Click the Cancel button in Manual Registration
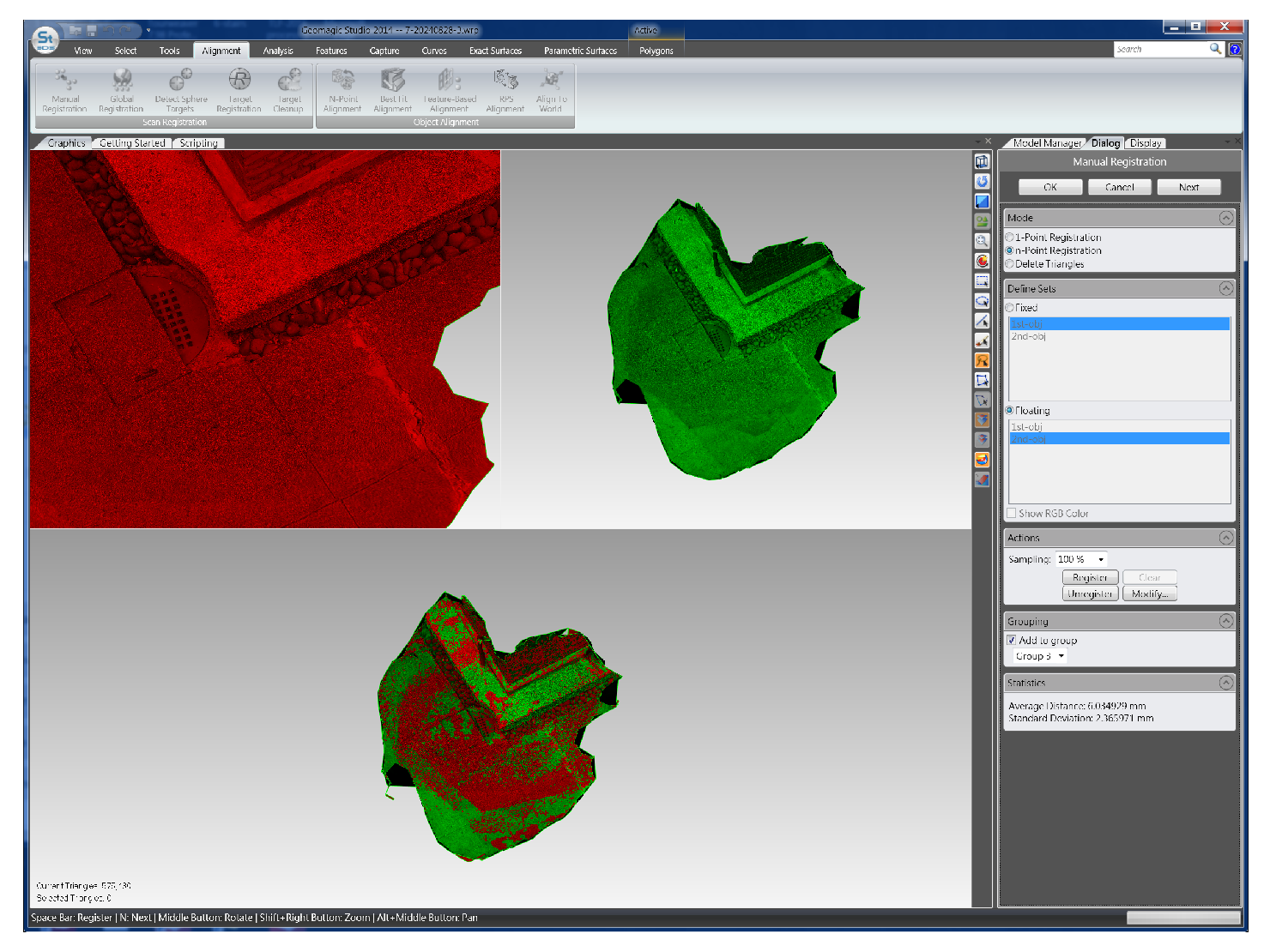Viewport: 1270px width, 952px height. [x=1119, y=187]
